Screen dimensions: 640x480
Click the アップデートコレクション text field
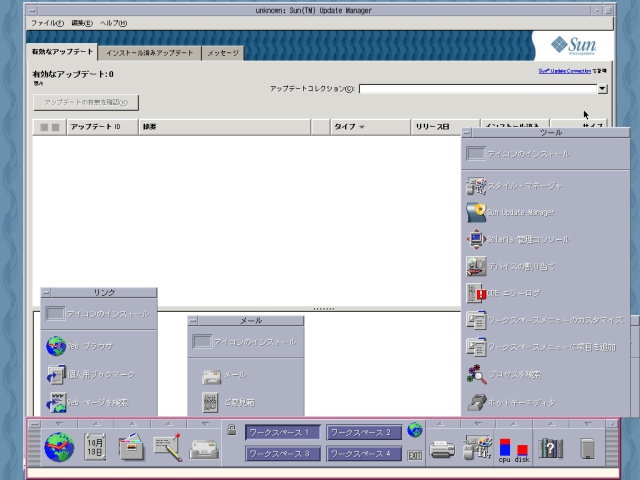coord(478,89)
